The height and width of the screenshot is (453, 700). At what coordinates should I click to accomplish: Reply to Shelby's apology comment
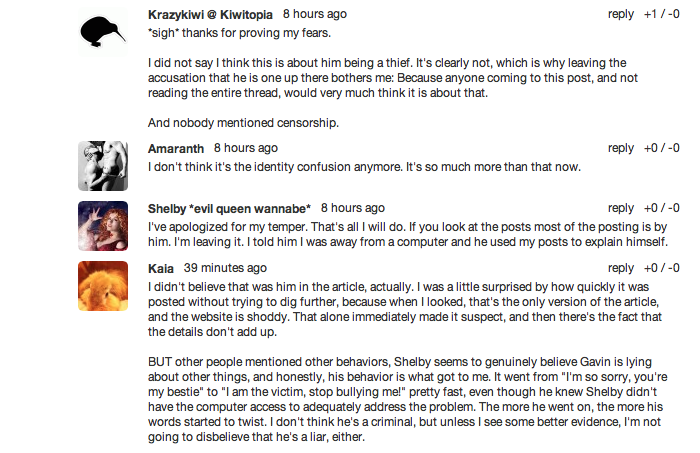[x=621, y=208]
